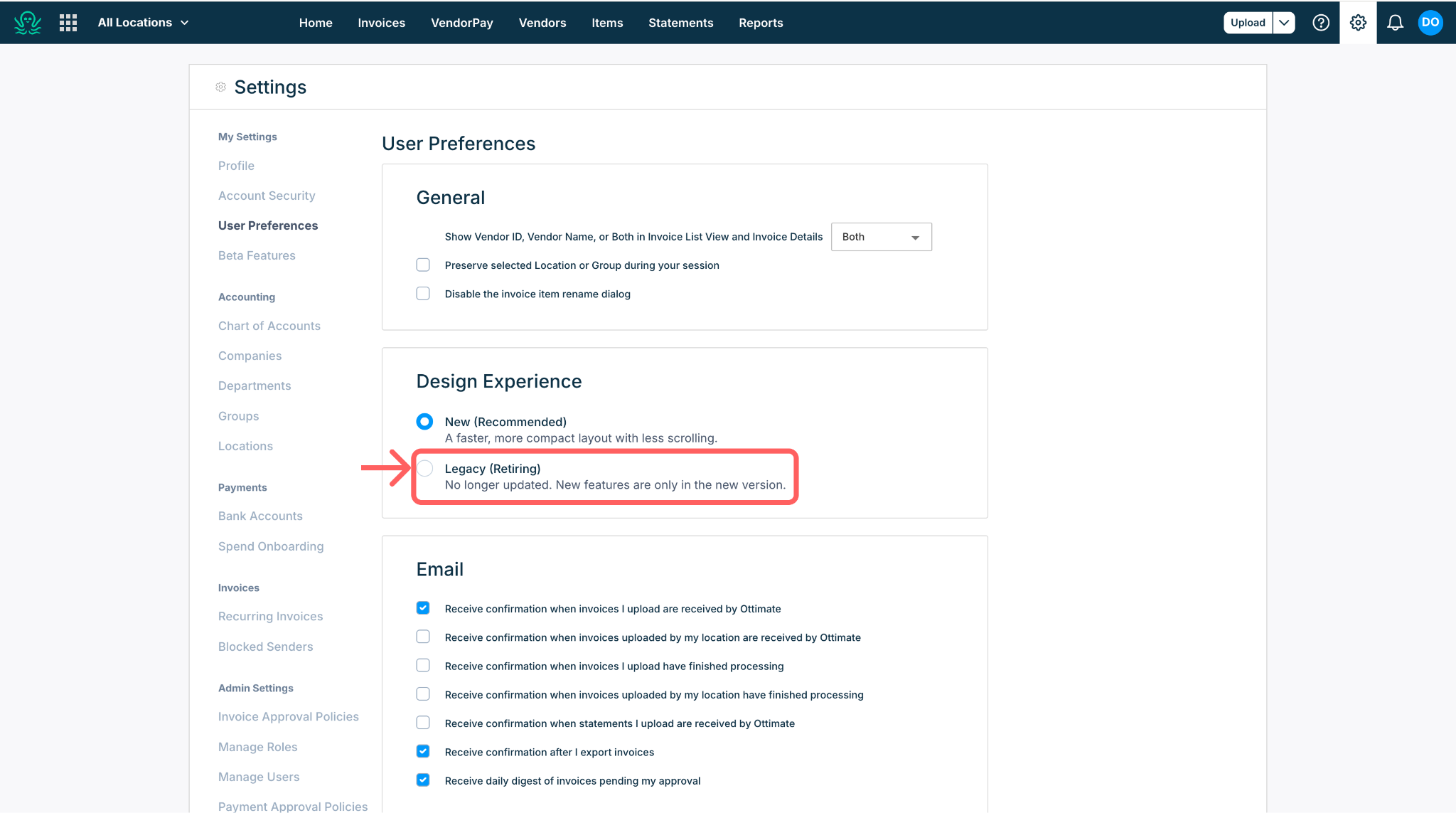Uncheck daily digest of invoices pending approval
The image size is (1456, 813).
(423, 780)
